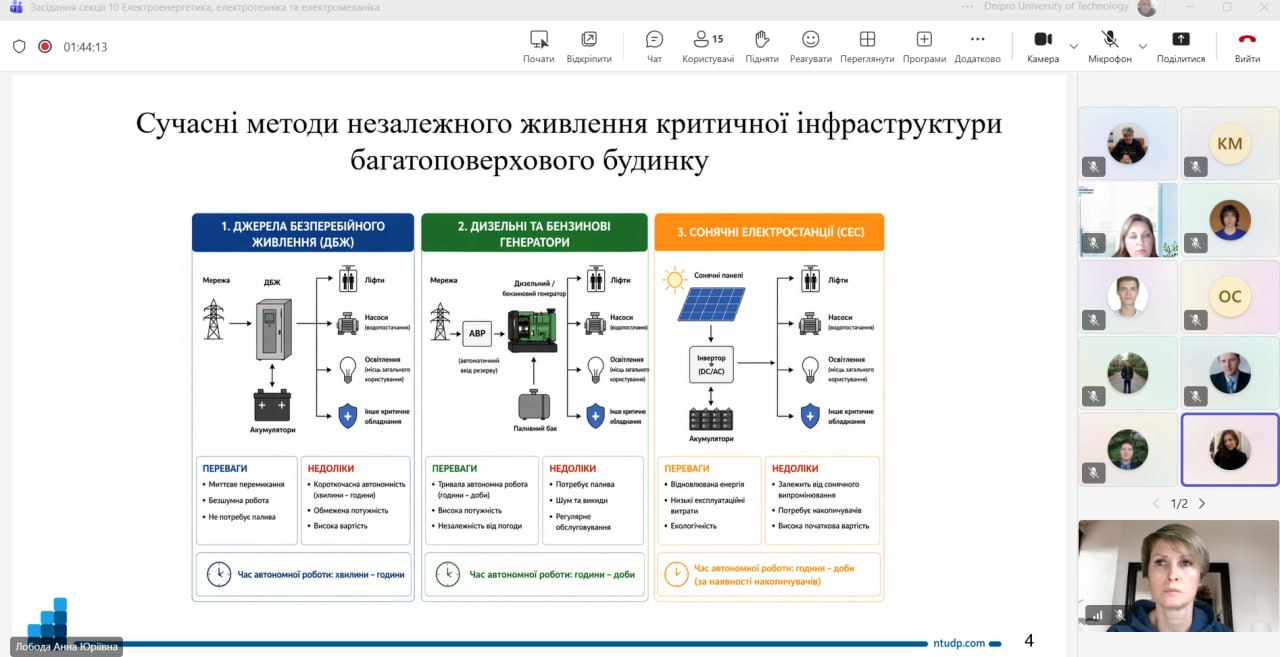Expand the microphone options dropdown arrow
The height and width of the screenshot is (657, 1280).
[x=1142, y=46]
